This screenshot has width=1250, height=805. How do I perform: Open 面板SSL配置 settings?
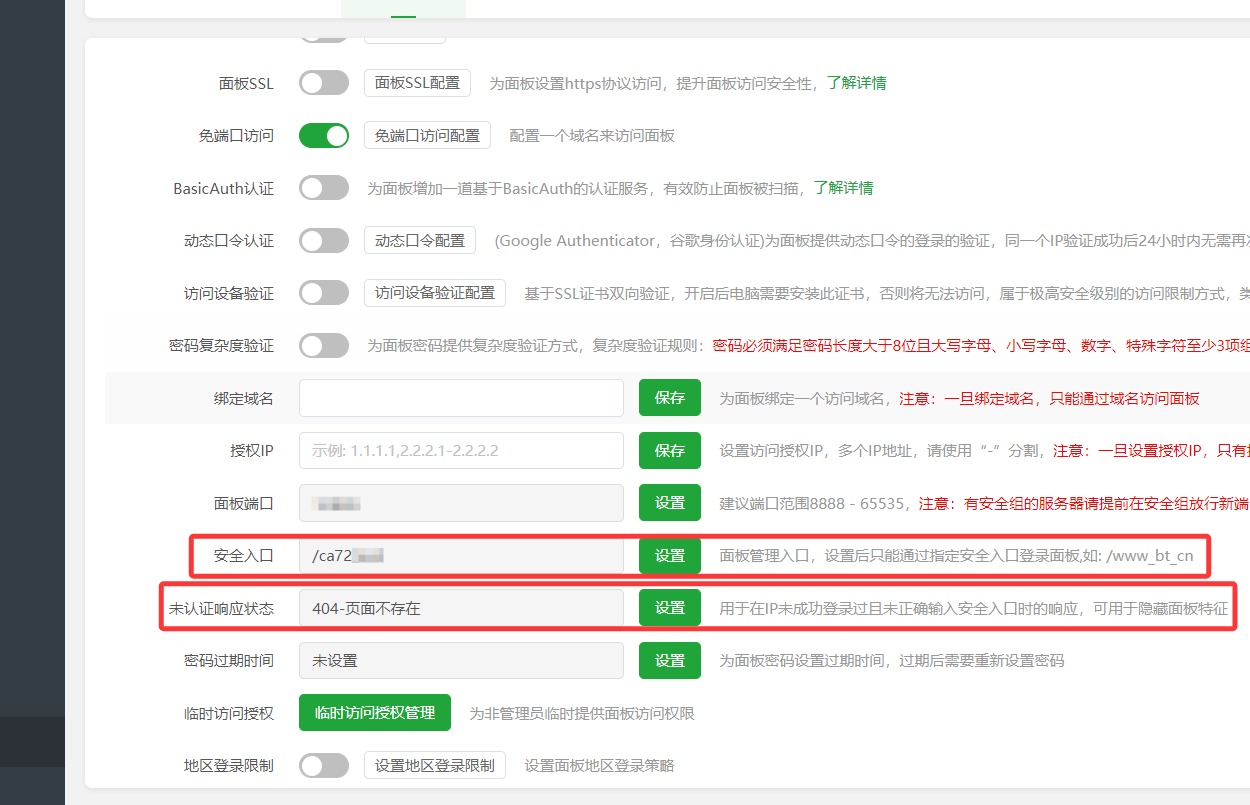click(x=417, y=83)
